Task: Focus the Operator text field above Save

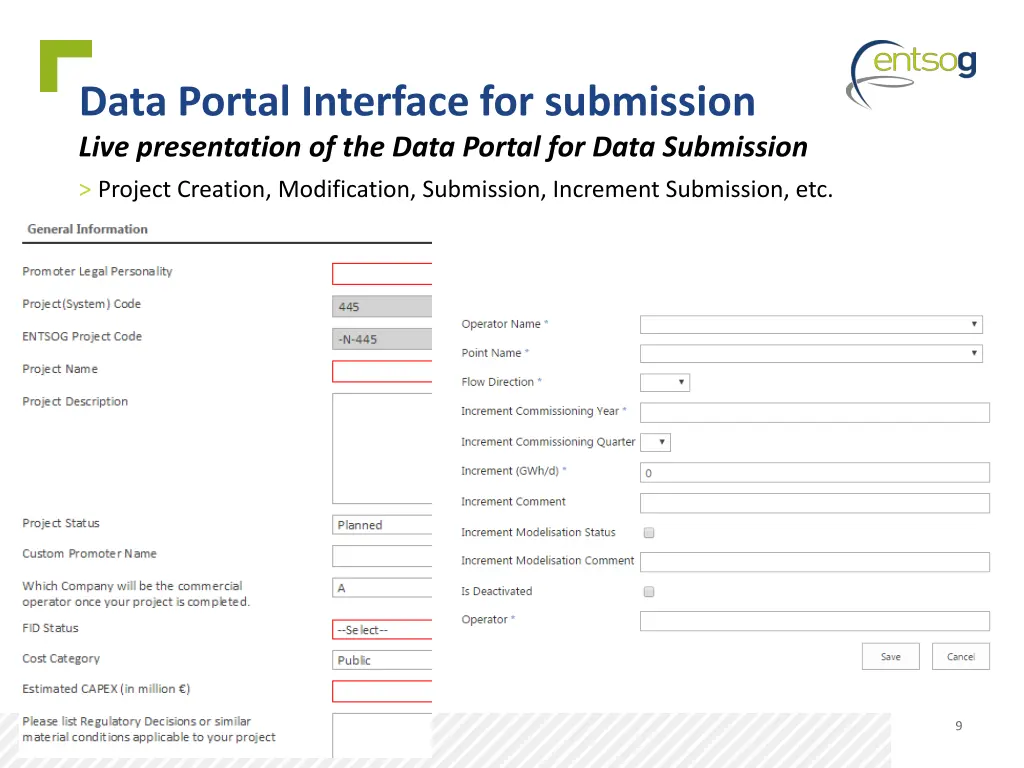Action: 814,621
